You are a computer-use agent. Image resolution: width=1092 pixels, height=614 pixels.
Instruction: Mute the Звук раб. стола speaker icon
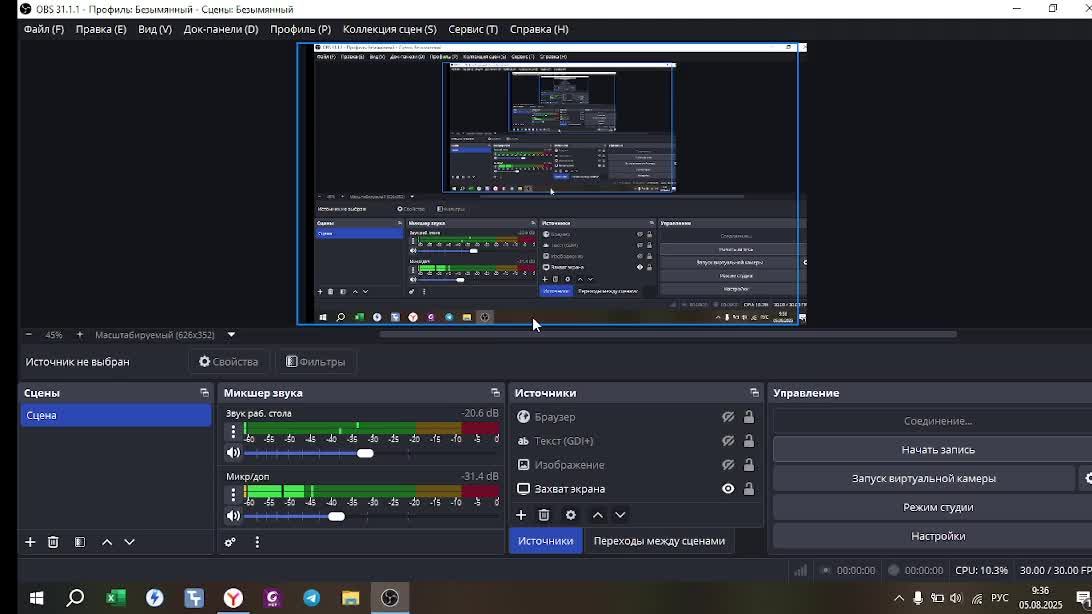(x=233, y=453)
